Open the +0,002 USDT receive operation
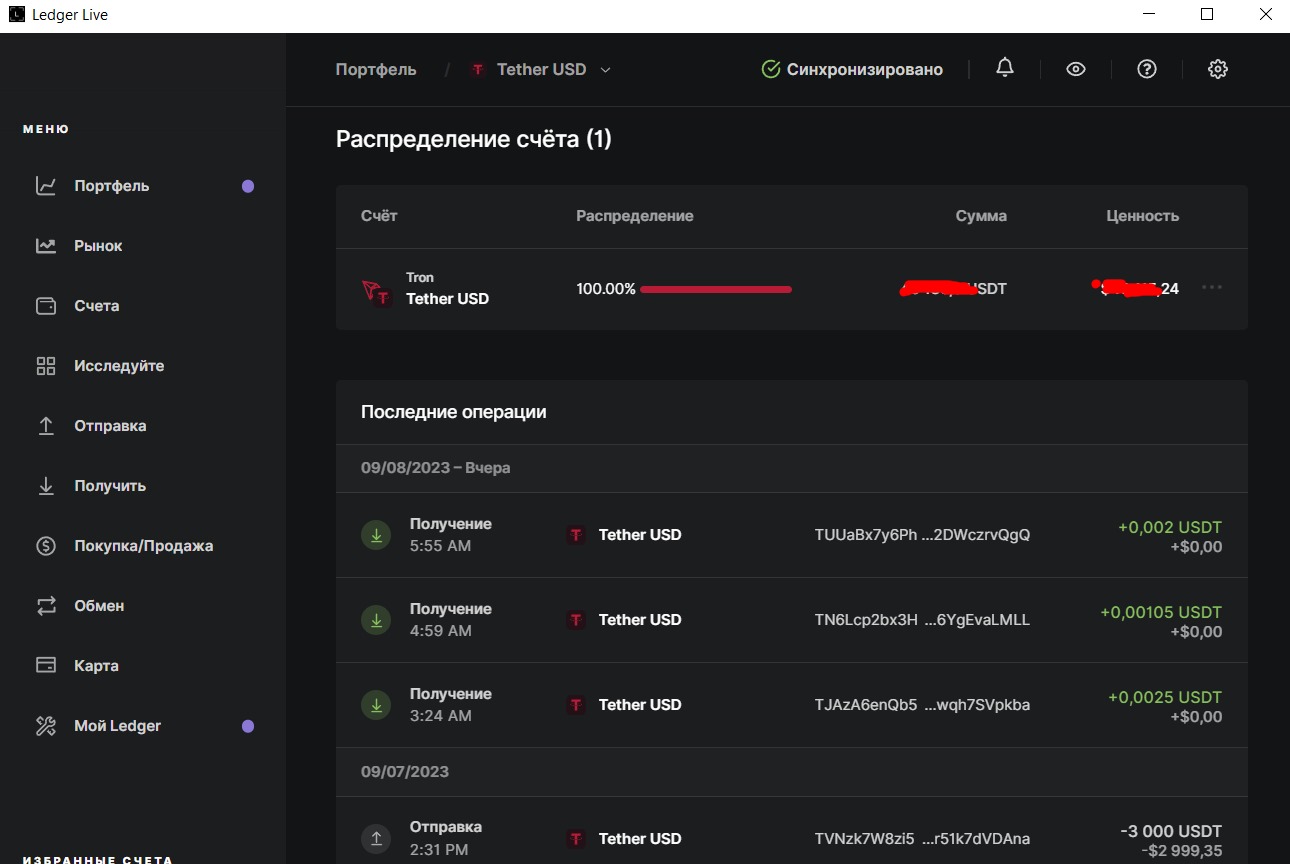 [x=792, y=535]
